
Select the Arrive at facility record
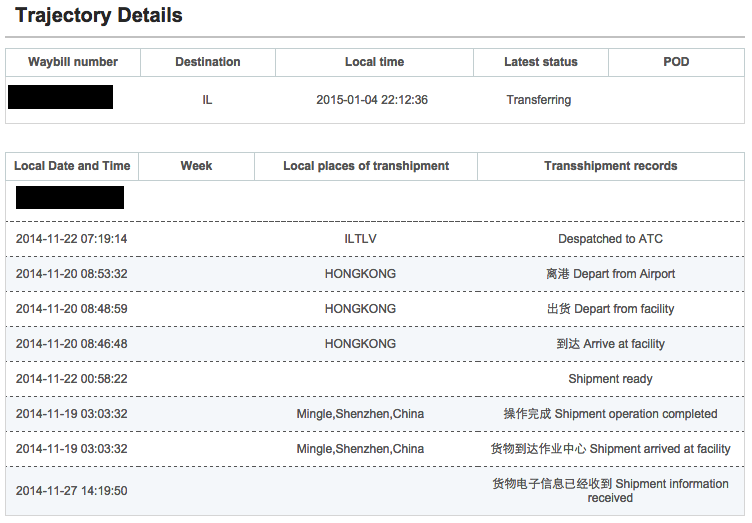pos(610,344)
